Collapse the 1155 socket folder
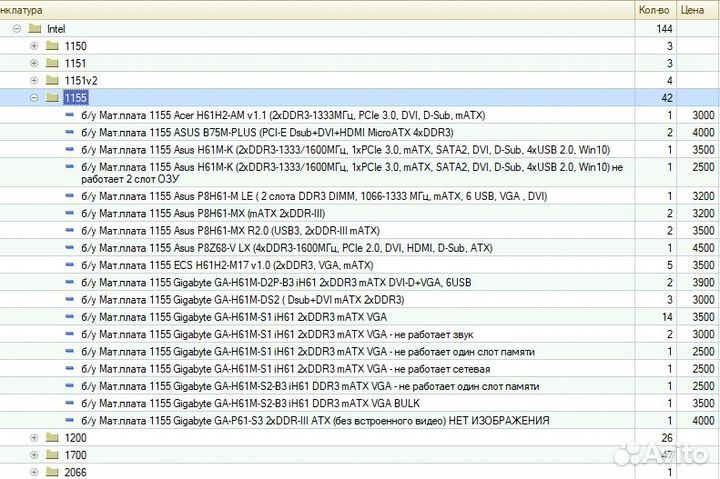Viewport: 720px width, 479px height. pos(34,98)
